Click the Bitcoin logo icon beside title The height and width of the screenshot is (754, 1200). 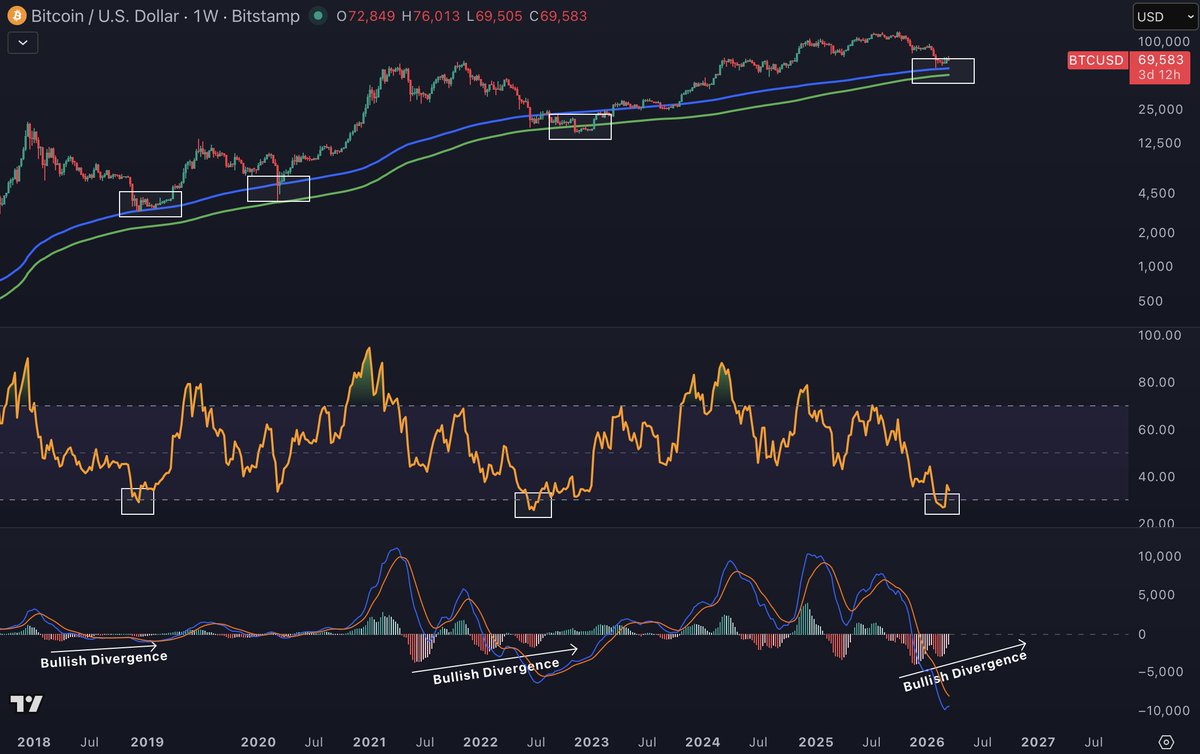[17, 16]
